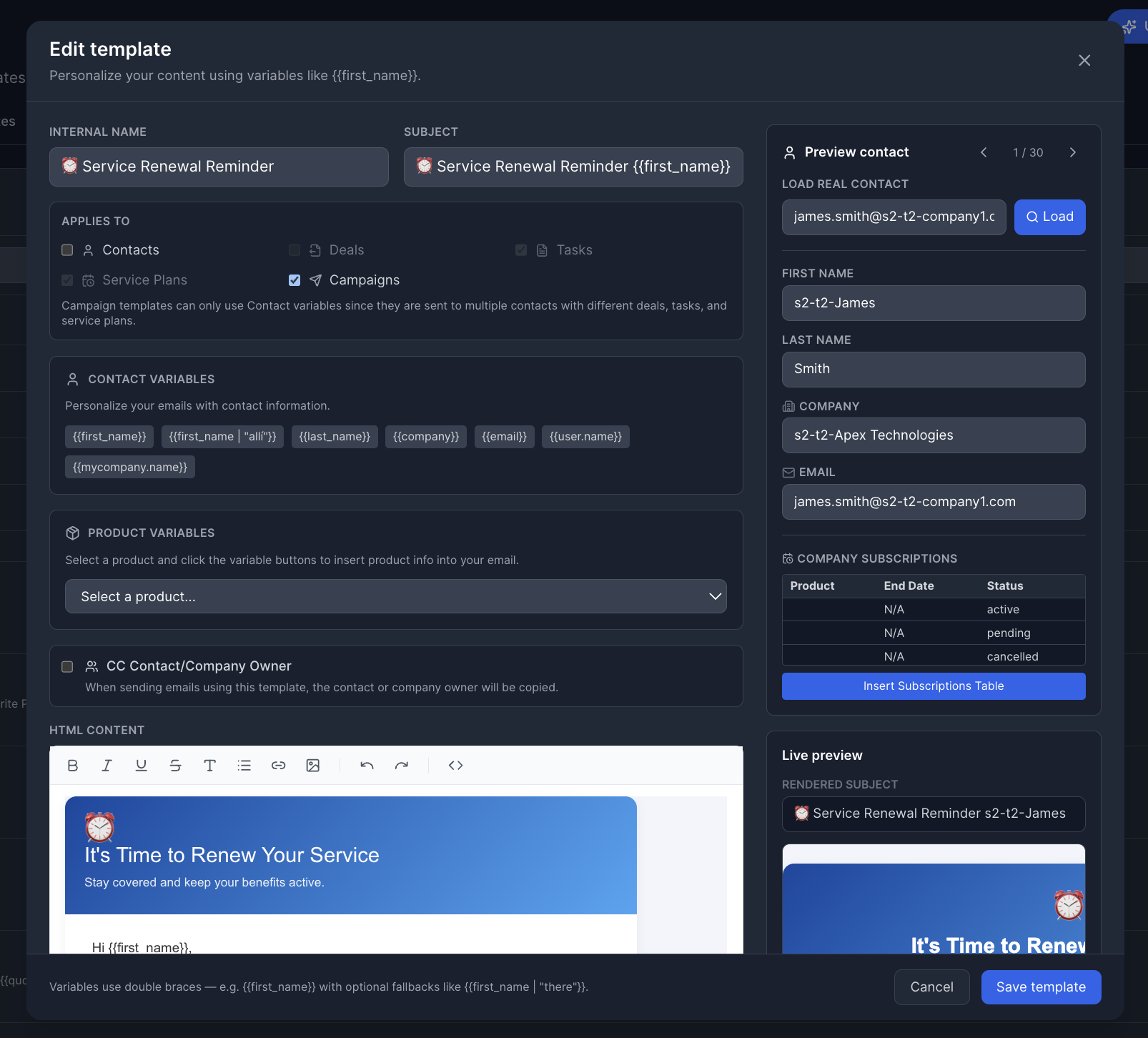Insert the {{mycompany.name}} variable chip

tap(130, 468)
